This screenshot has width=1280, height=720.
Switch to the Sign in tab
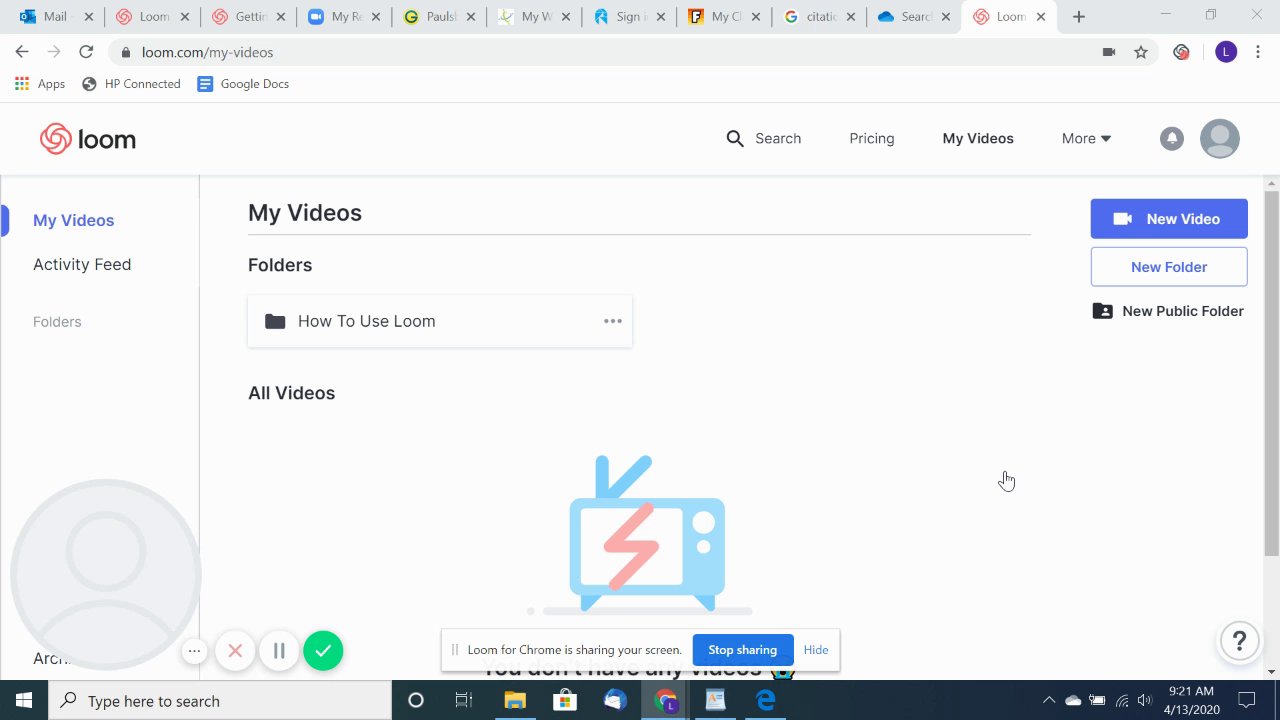[x=628, y=17]
